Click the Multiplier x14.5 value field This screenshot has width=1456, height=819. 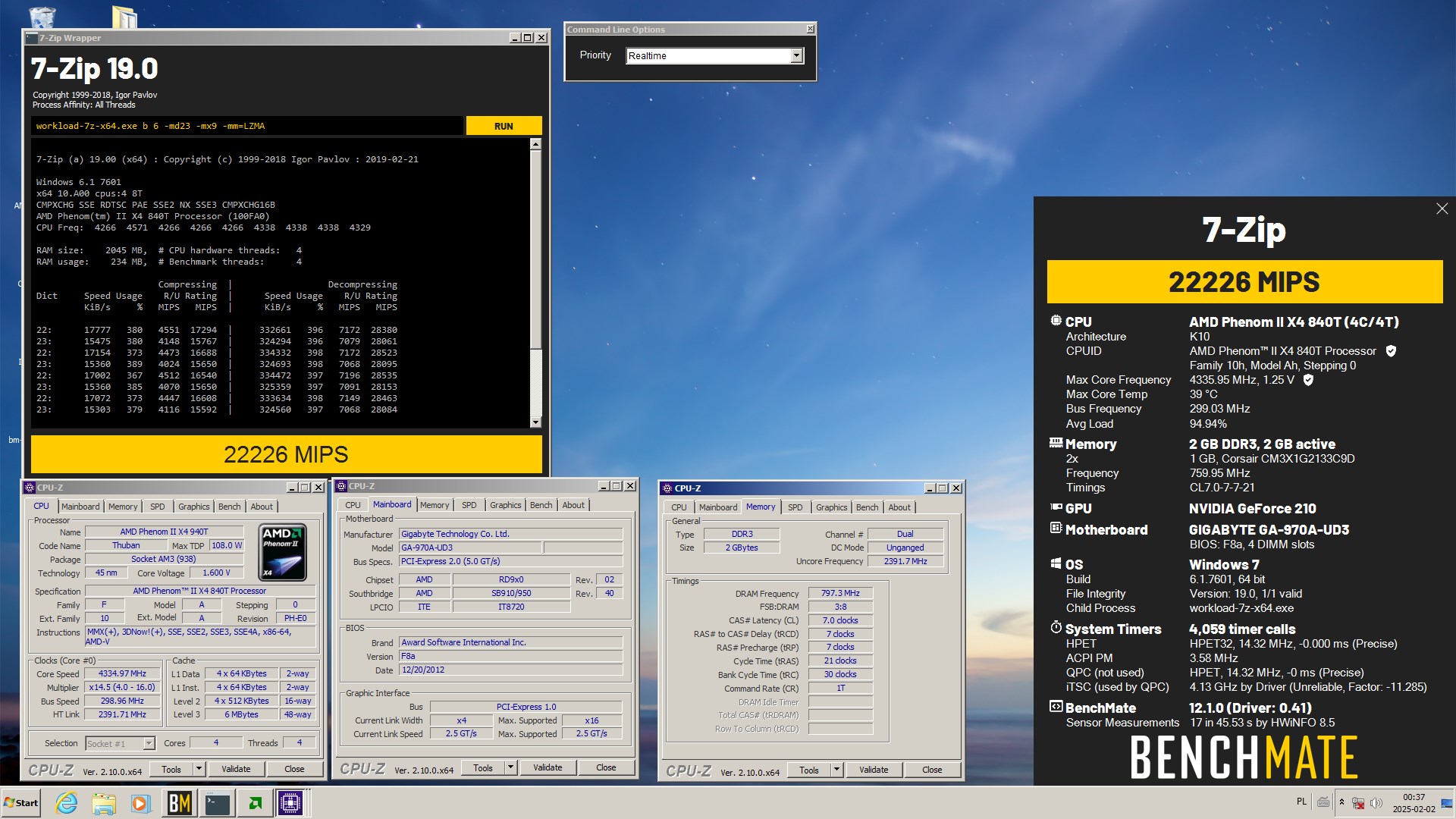pos(123,687)
